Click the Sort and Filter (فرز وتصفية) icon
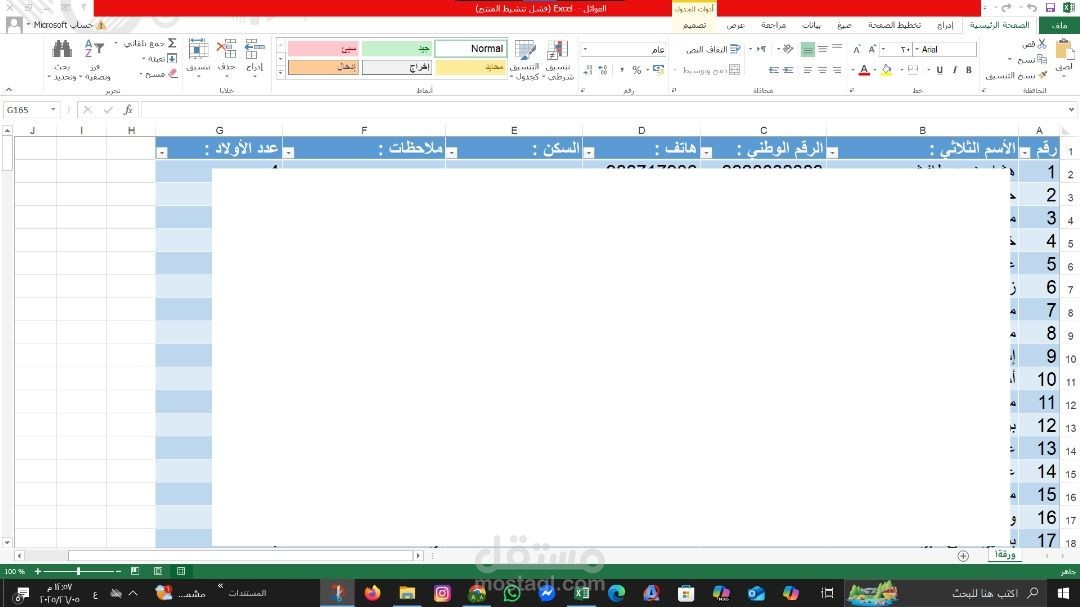The height and width of the screenshot is (607, 1080). [x=94, y=49]
